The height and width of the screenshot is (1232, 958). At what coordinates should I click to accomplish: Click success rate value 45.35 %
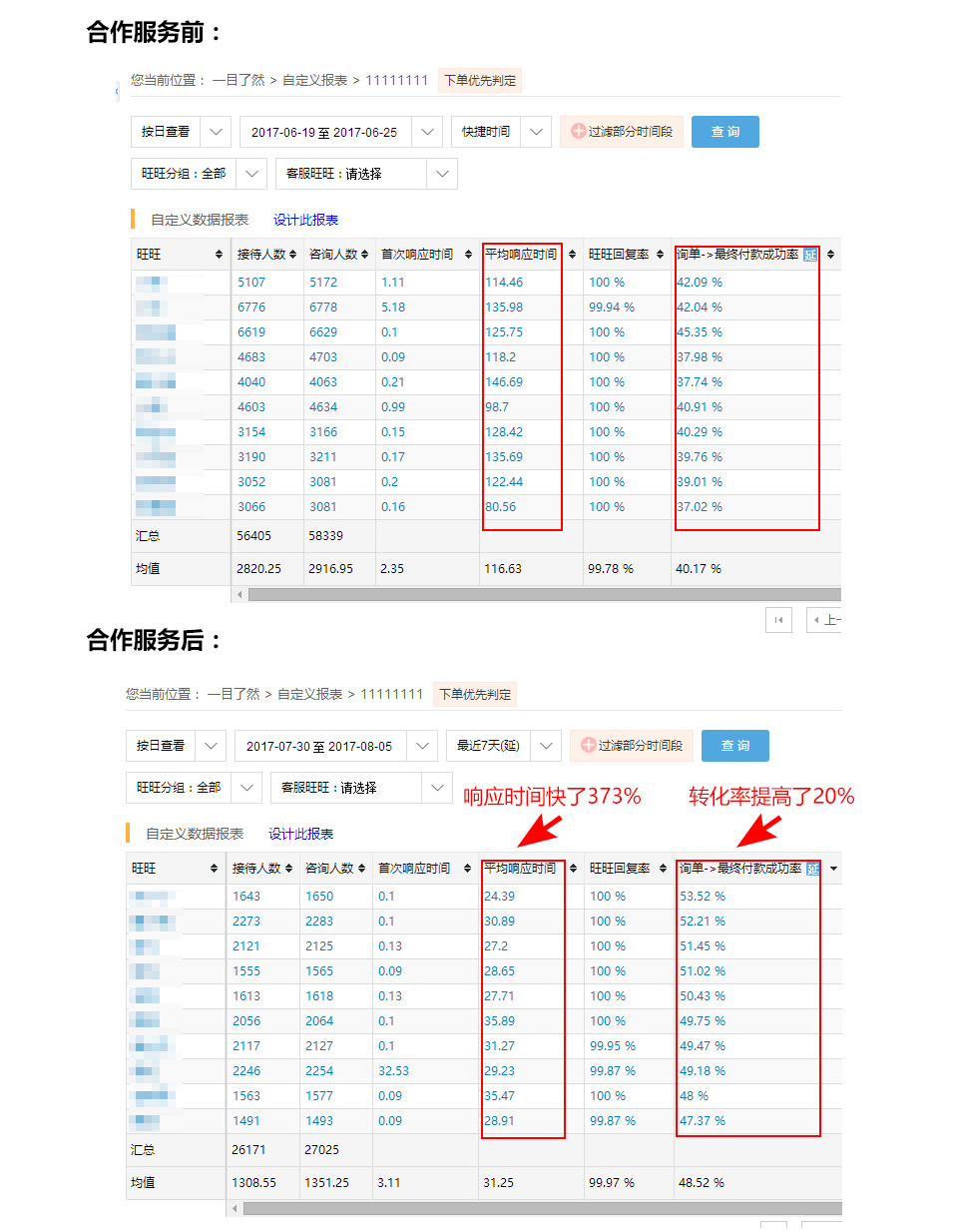coord(700,332)
